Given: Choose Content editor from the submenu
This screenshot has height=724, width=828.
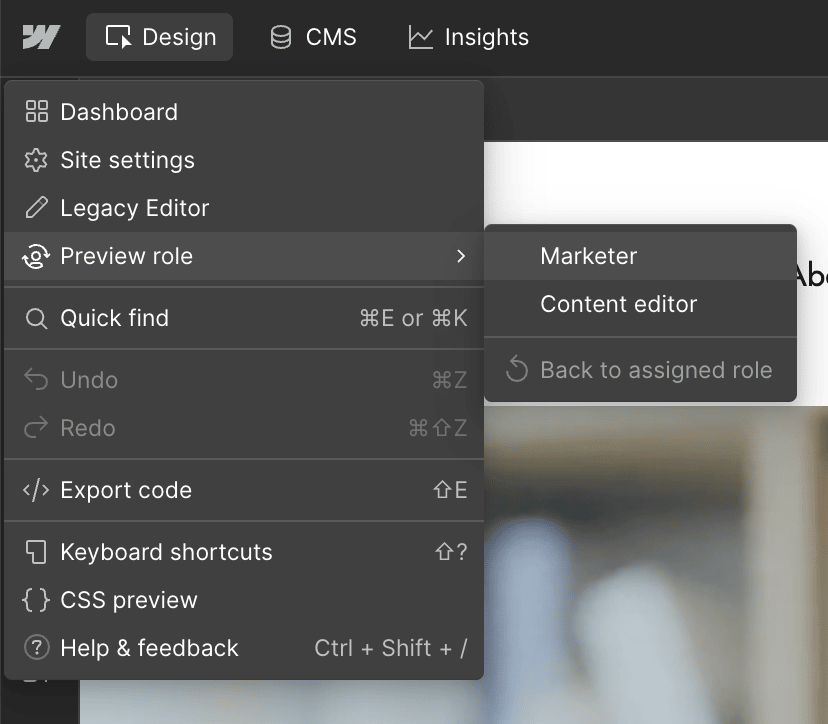Looking at the screenshot, I should tap(618, 304).
